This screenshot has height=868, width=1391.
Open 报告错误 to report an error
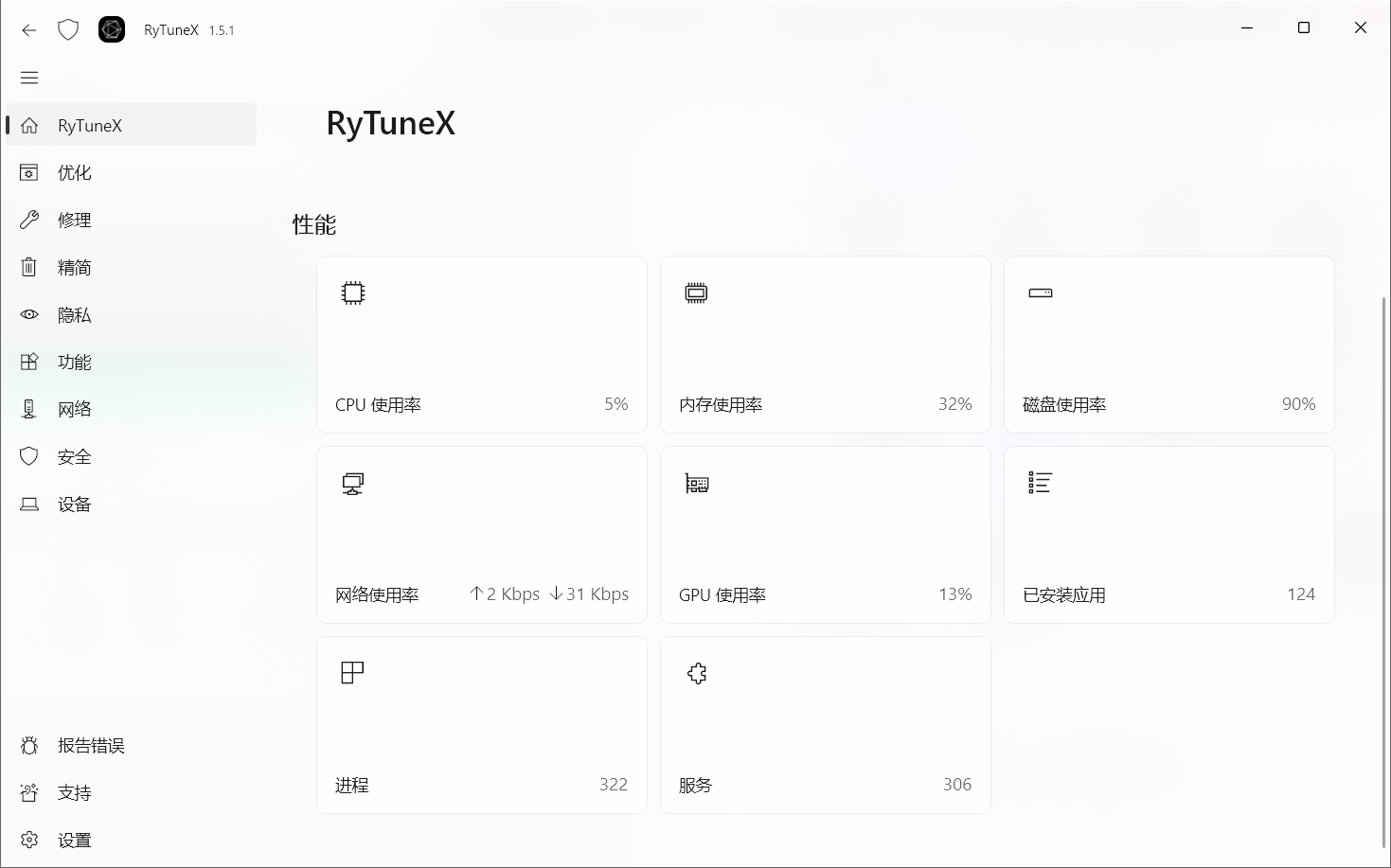click(x=90, y=745)
